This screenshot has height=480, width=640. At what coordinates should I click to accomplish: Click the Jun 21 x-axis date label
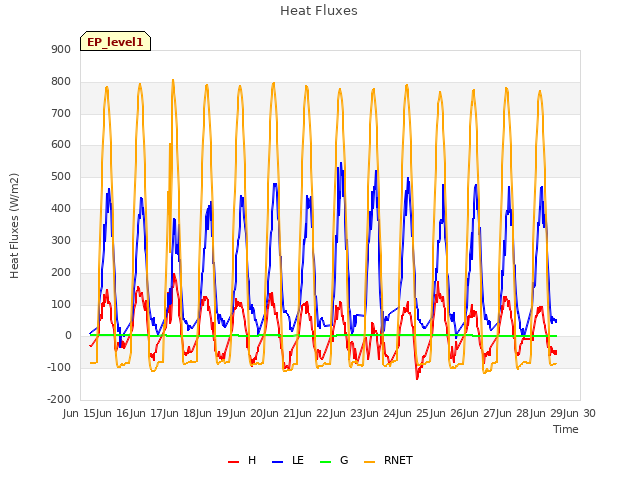pos(277,413)
